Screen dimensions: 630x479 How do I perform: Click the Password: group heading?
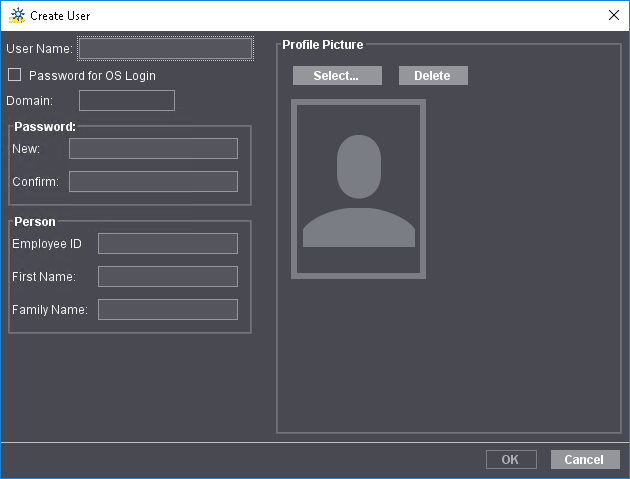click(x=45, y=127)
